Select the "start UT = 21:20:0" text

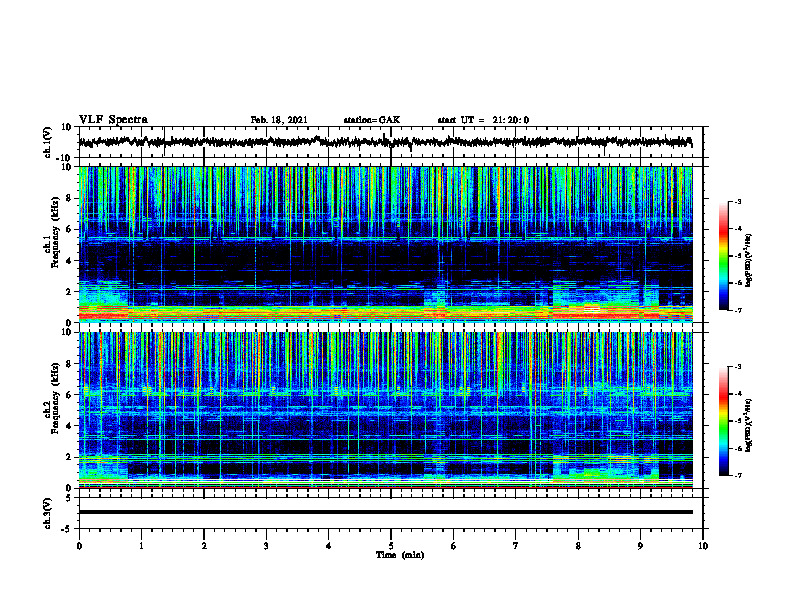coord(483,120)
